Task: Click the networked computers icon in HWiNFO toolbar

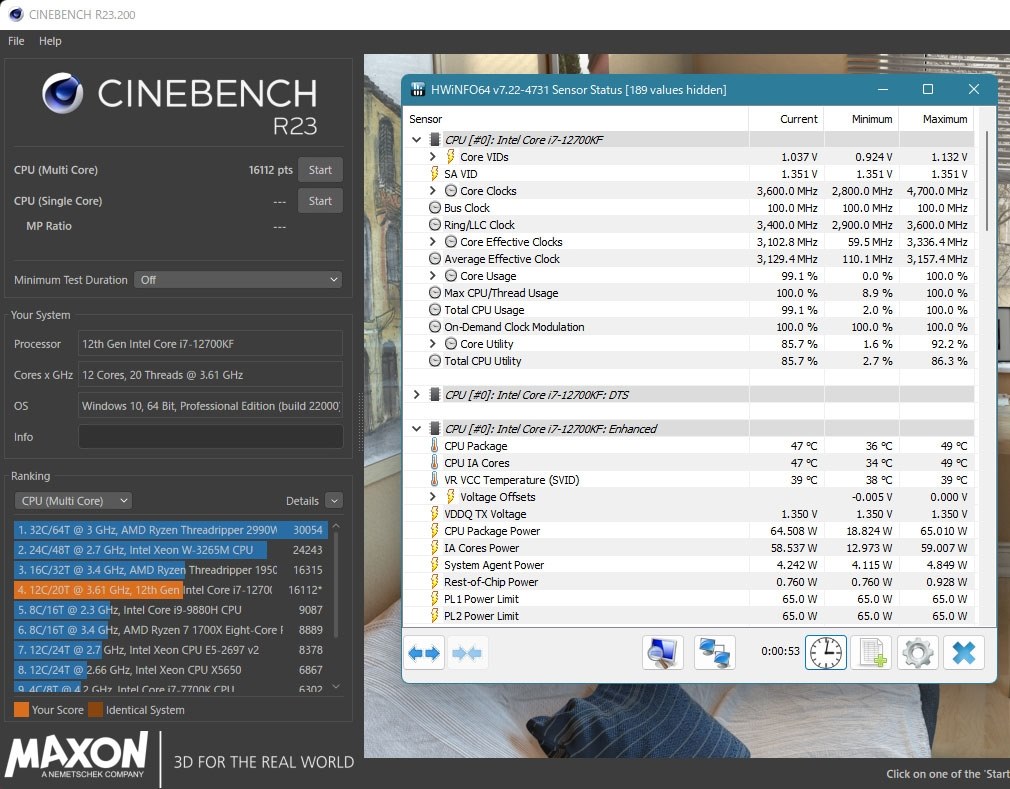Action: point(714,653)
